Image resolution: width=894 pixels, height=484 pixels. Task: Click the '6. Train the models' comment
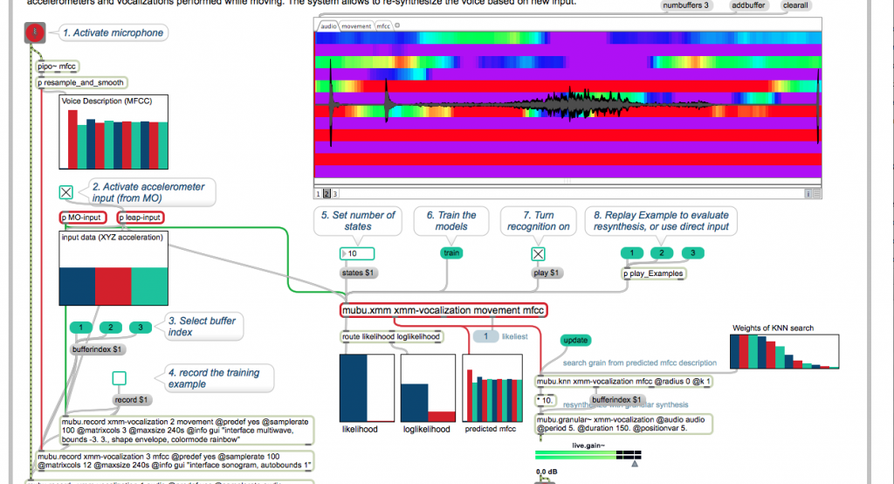point(451,221)
